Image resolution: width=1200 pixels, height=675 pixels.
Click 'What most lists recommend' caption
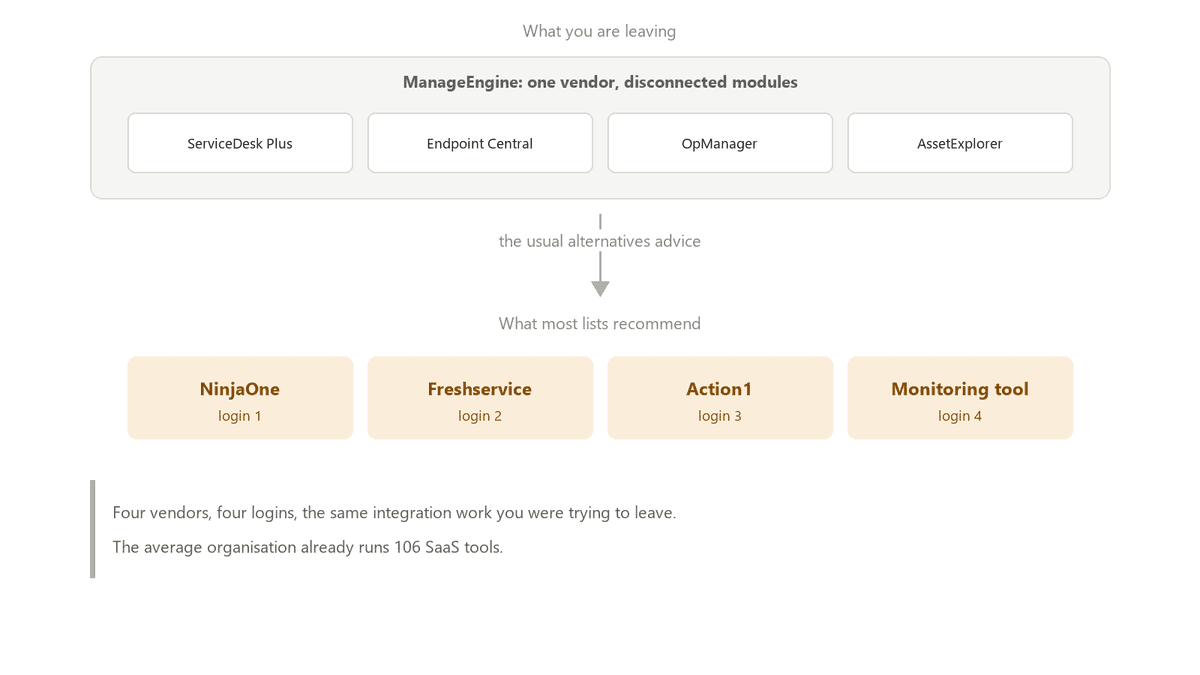[x=600, y=323]
